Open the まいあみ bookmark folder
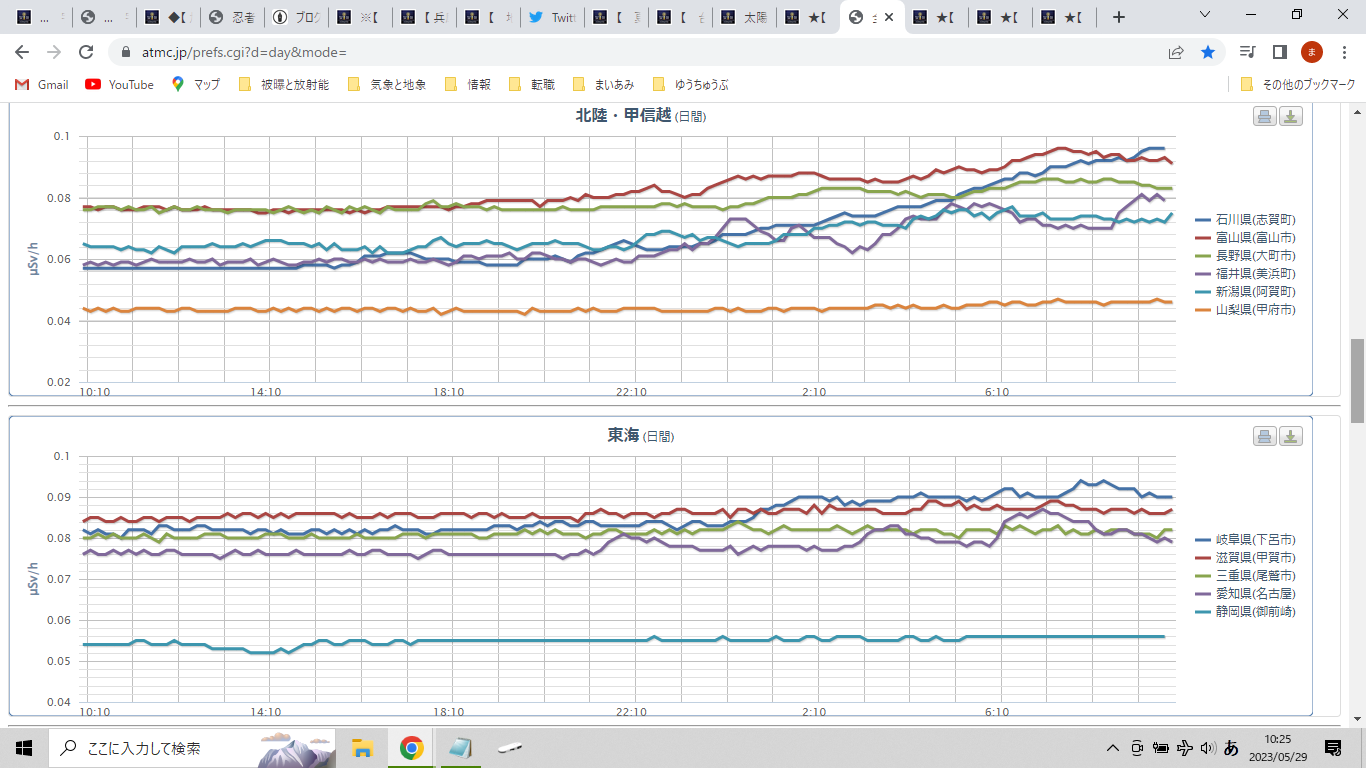This screenshot has height=768, width=1366. click(606, 85)
